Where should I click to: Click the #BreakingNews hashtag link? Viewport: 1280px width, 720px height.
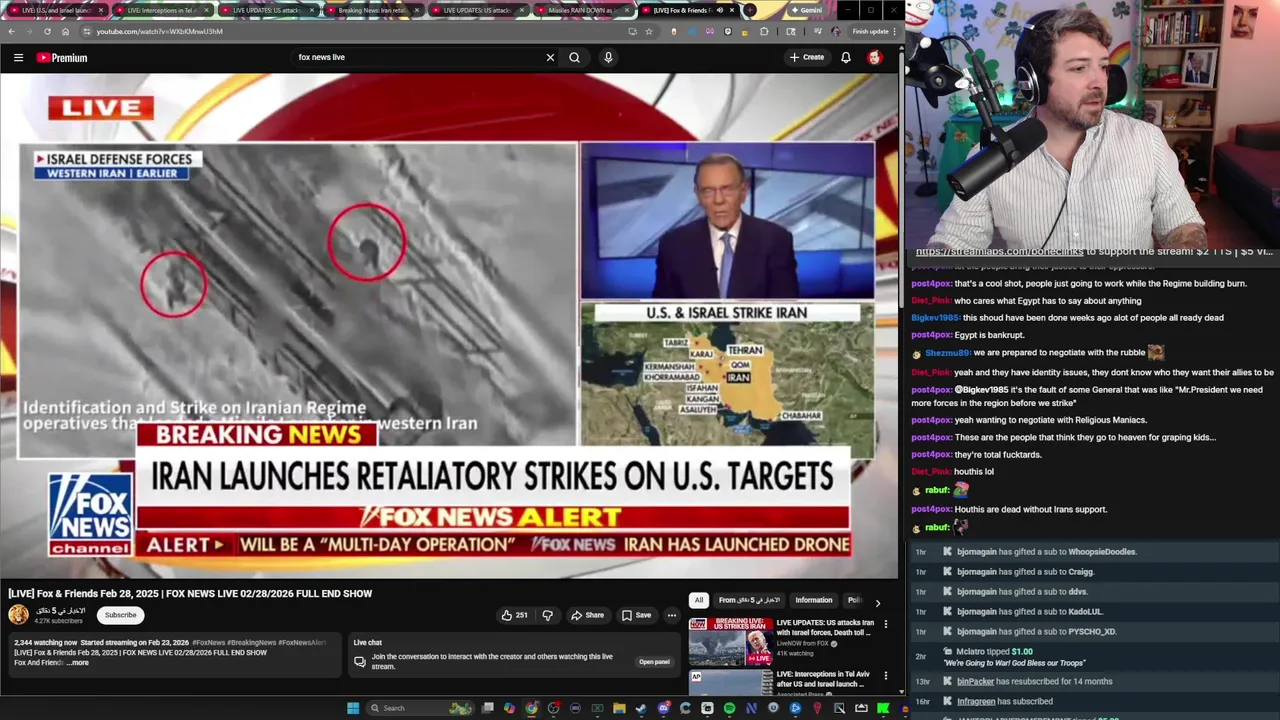[x=252, y=642]
